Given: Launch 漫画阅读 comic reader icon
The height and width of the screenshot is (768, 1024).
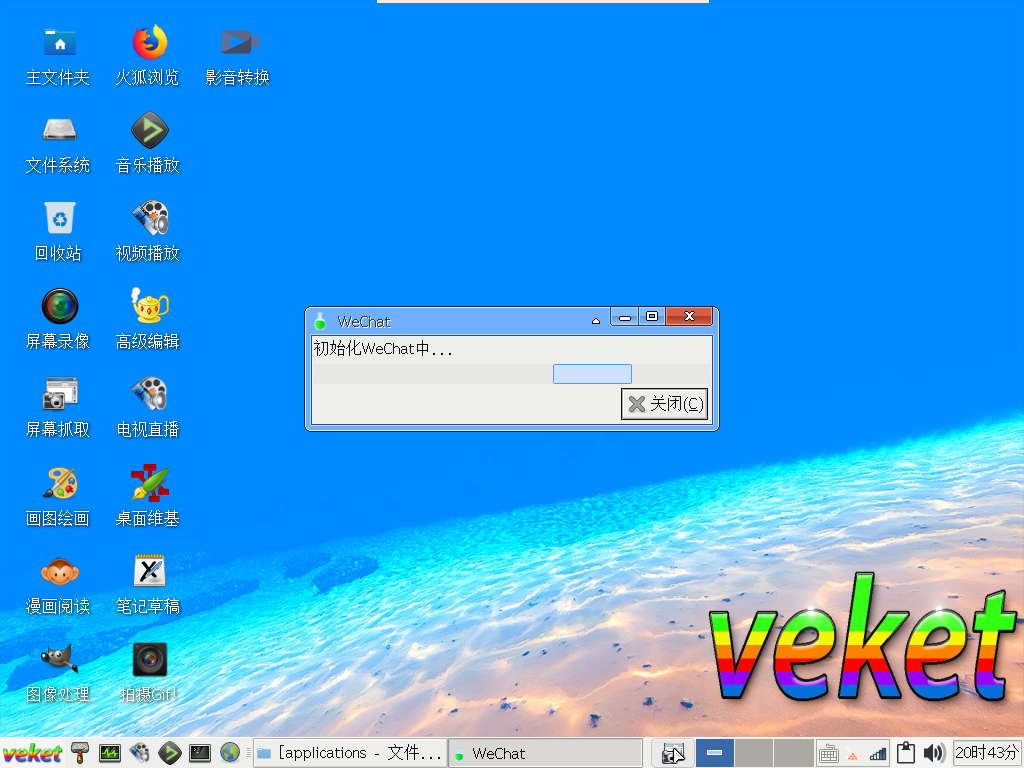Looking at the screenshot, I should pos(59,571).
